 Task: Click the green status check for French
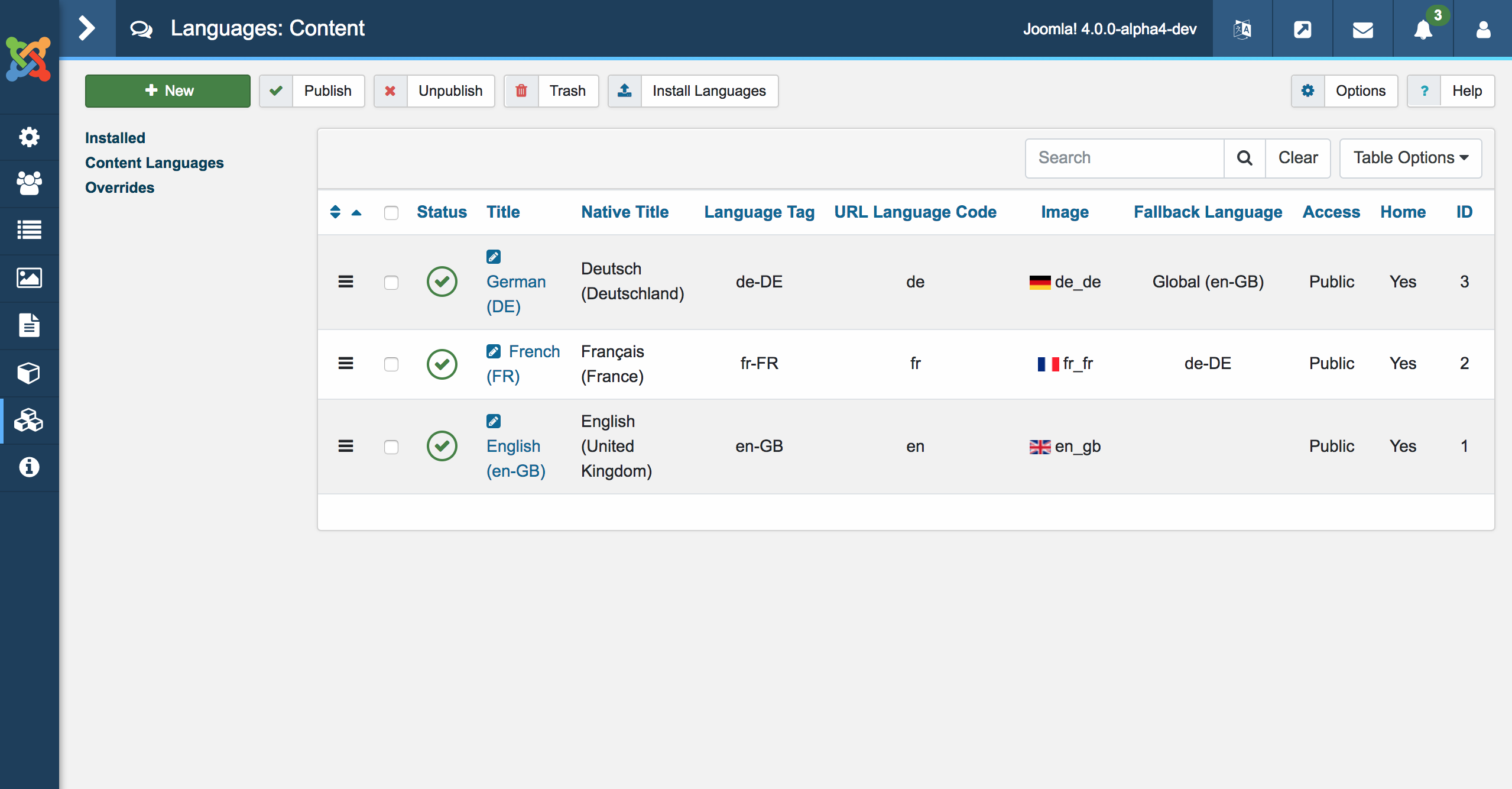[442, 364]
